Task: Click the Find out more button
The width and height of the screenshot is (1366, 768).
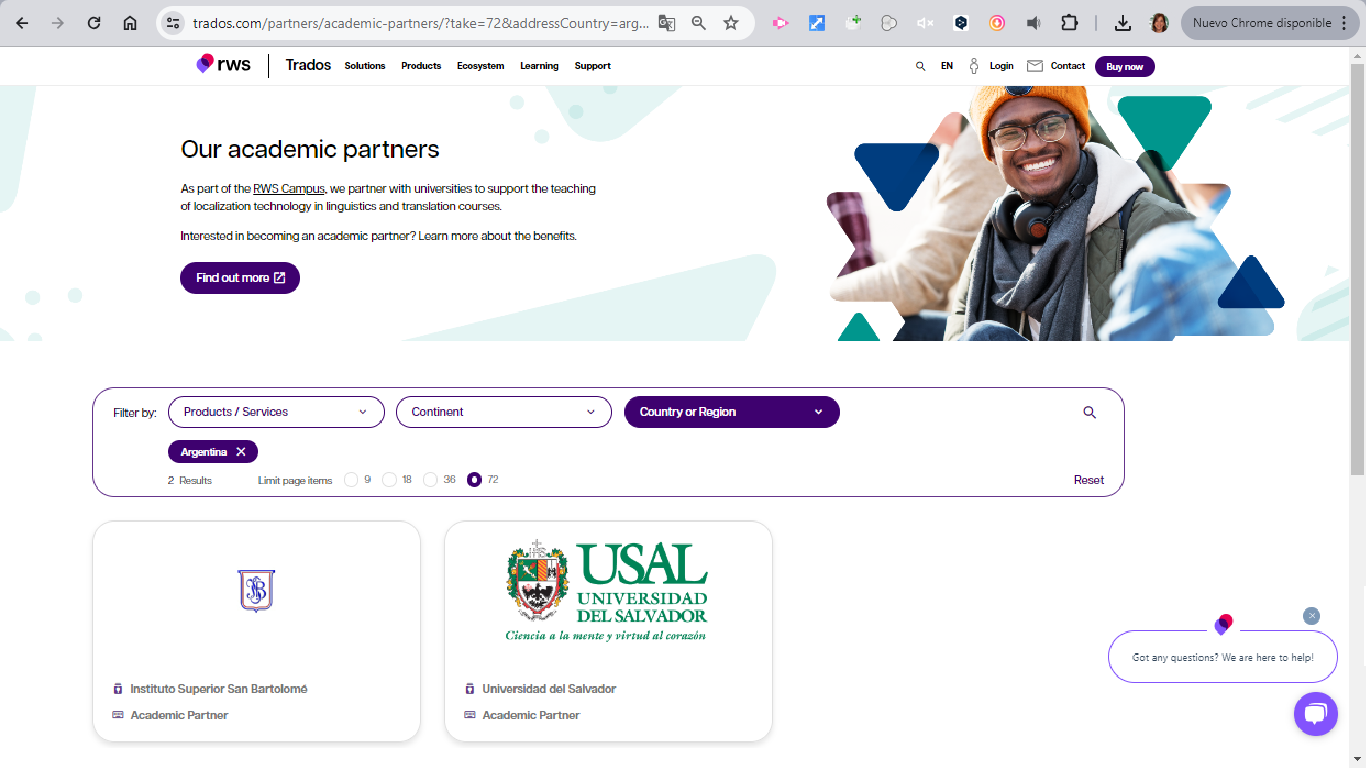Action: tap(240, 278)
